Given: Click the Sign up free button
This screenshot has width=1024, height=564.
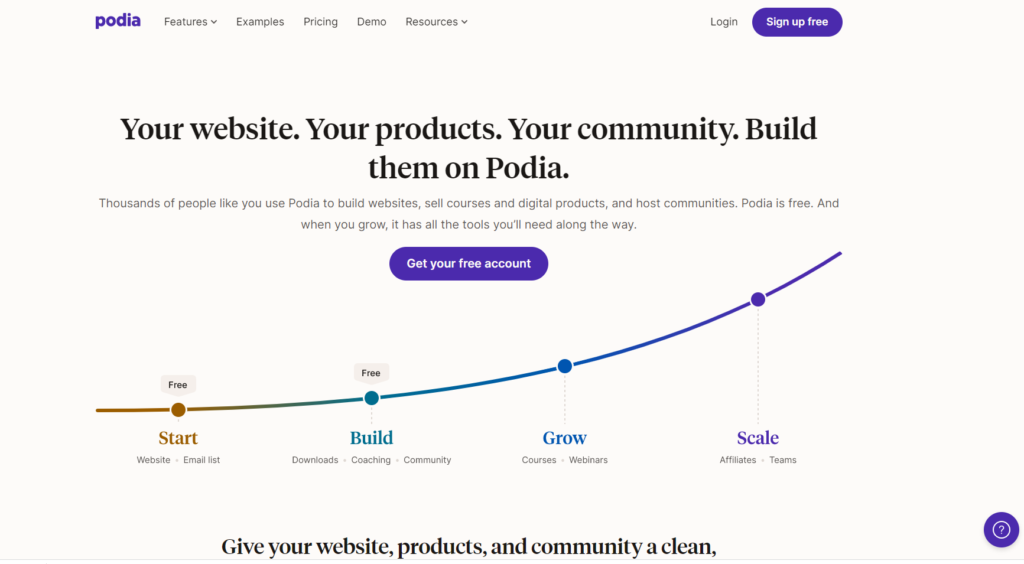Looking at the screenshot, I should [797, 22].
